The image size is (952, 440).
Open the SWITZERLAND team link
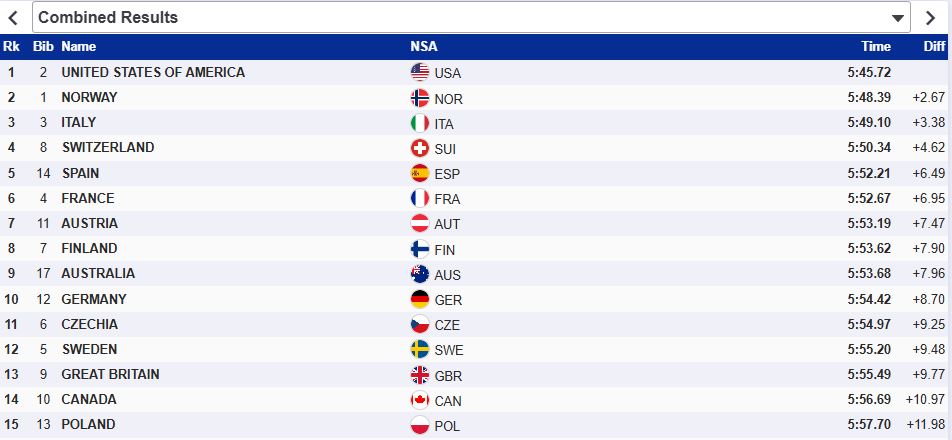tap(108, 147)
